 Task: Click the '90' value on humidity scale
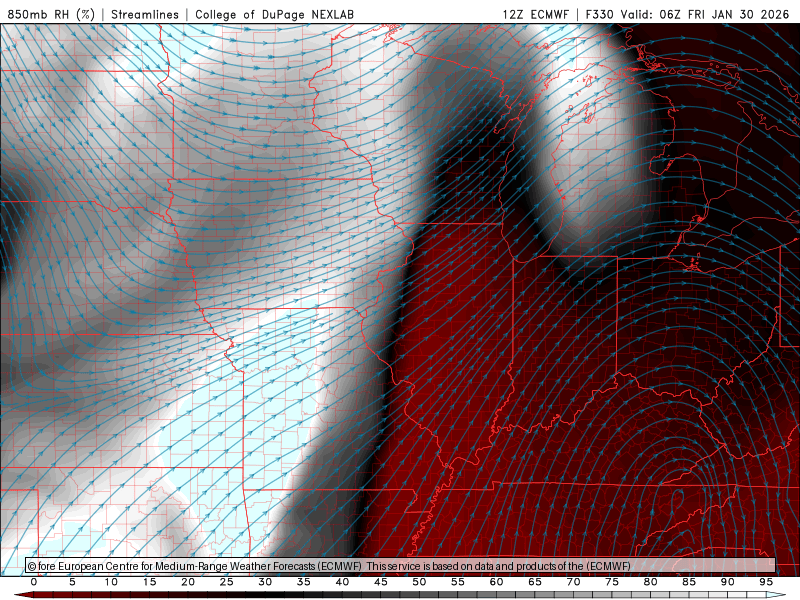tap(728, 582)
